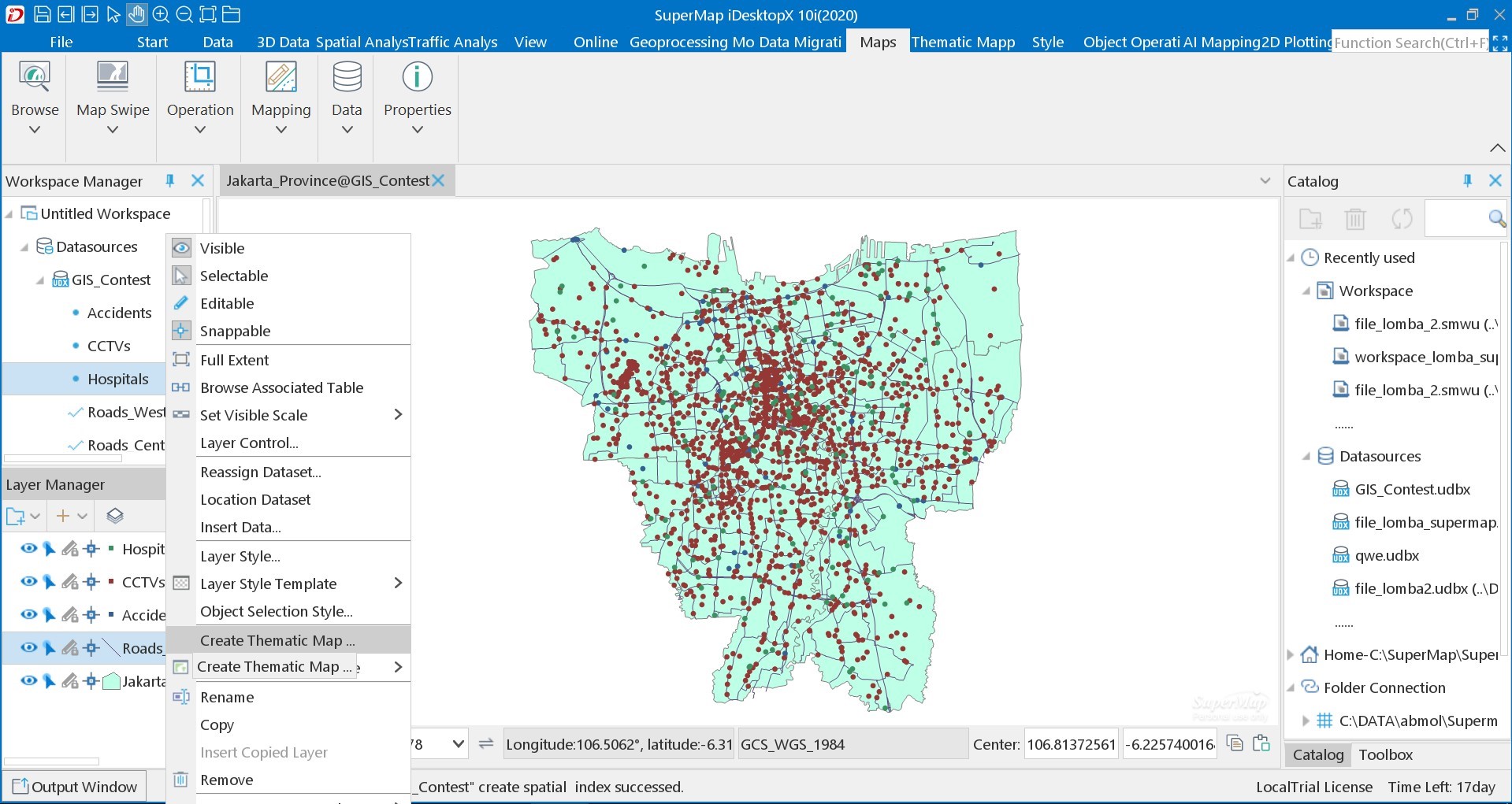The image size is (1512, 804).
Task: Click the Catalog delete trash icon
Action: [1355, 218]
